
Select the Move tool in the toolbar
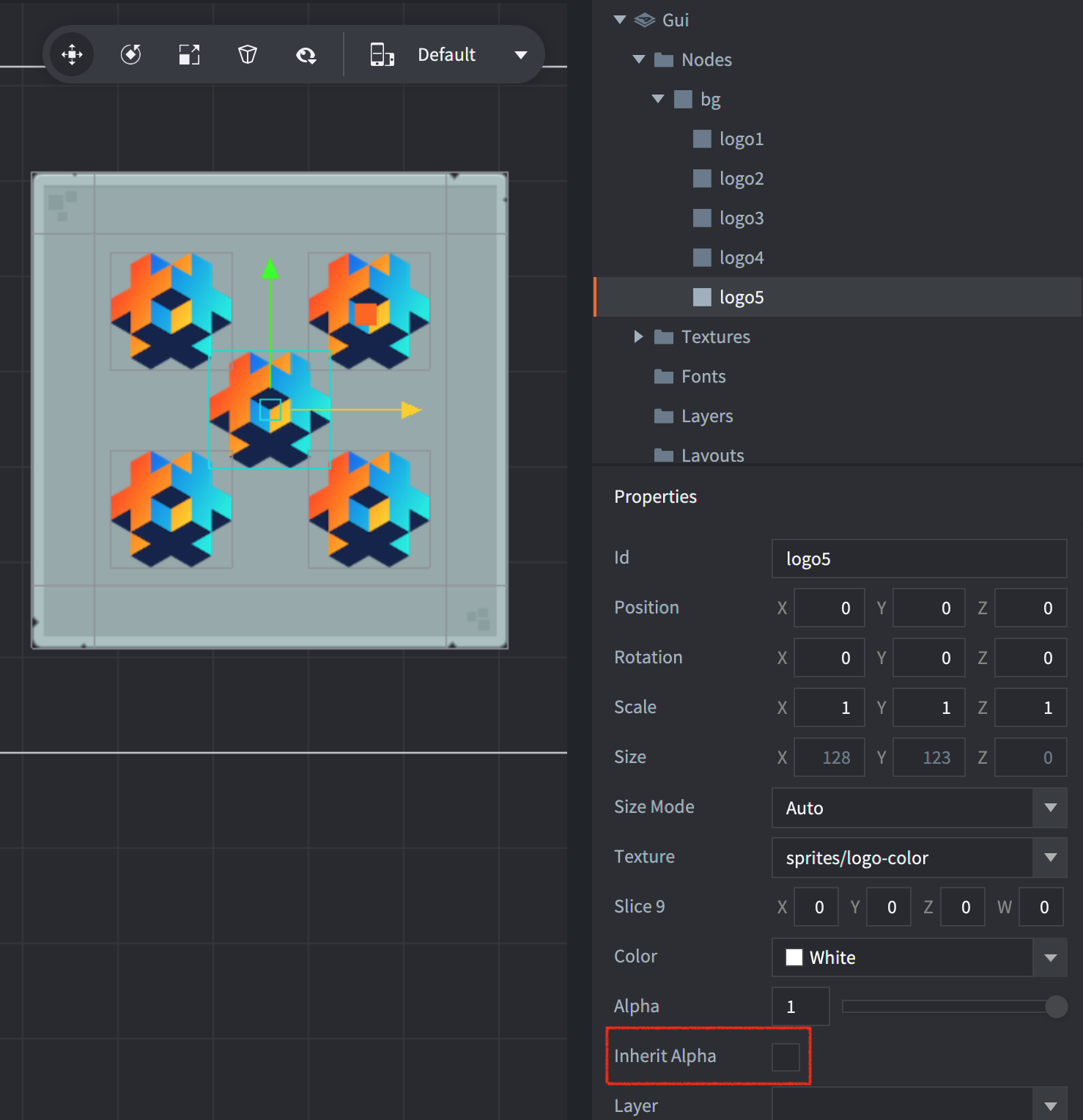(72, 55)
